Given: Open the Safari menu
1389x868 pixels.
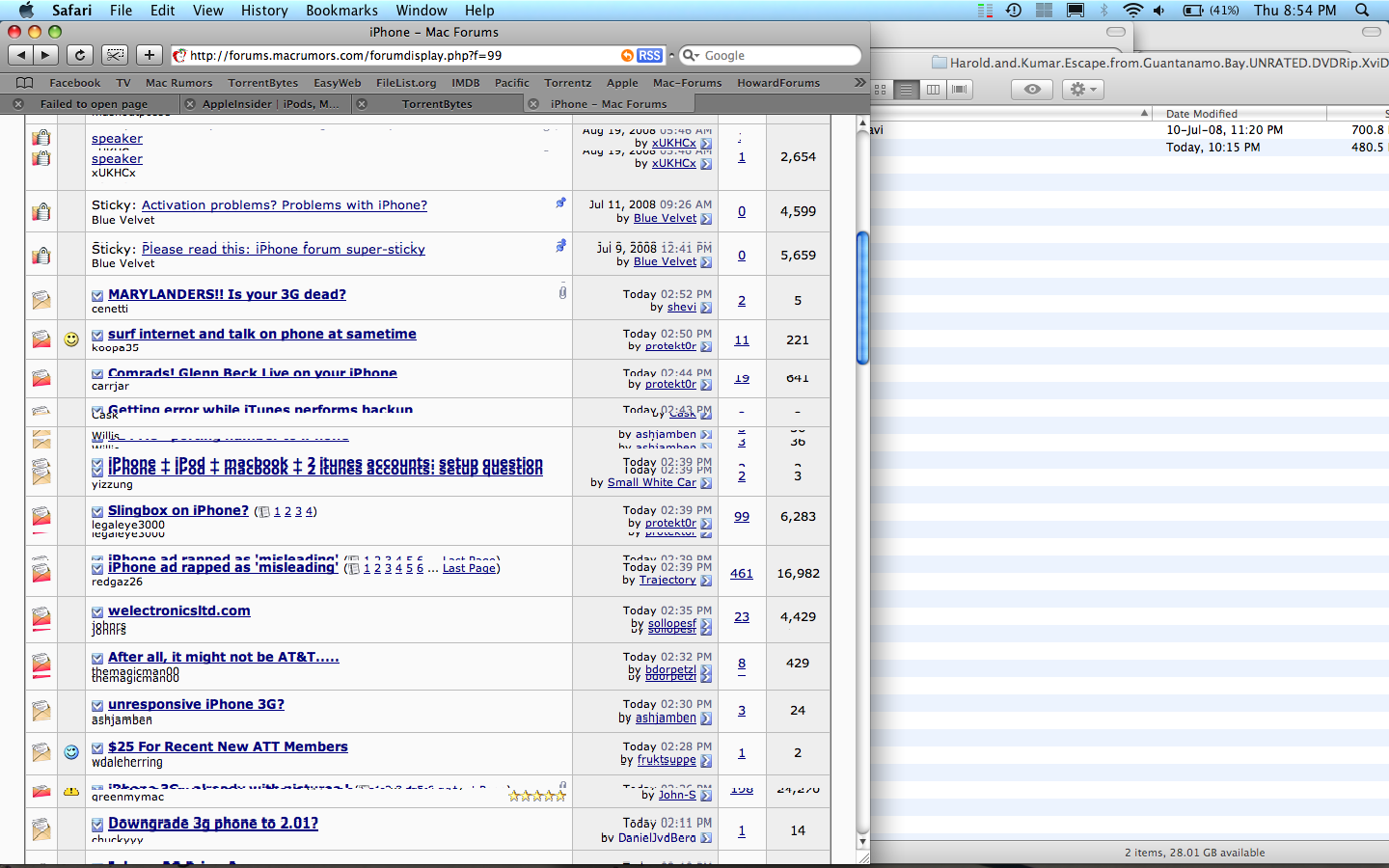Looking at the screenshot, I should click(71, 10).
